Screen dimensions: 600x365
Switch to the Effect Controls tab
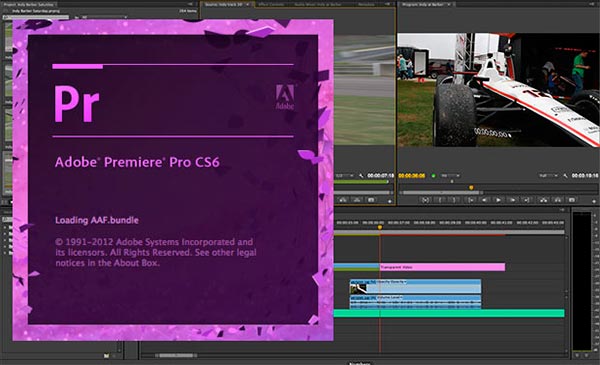tap(271, 5)
